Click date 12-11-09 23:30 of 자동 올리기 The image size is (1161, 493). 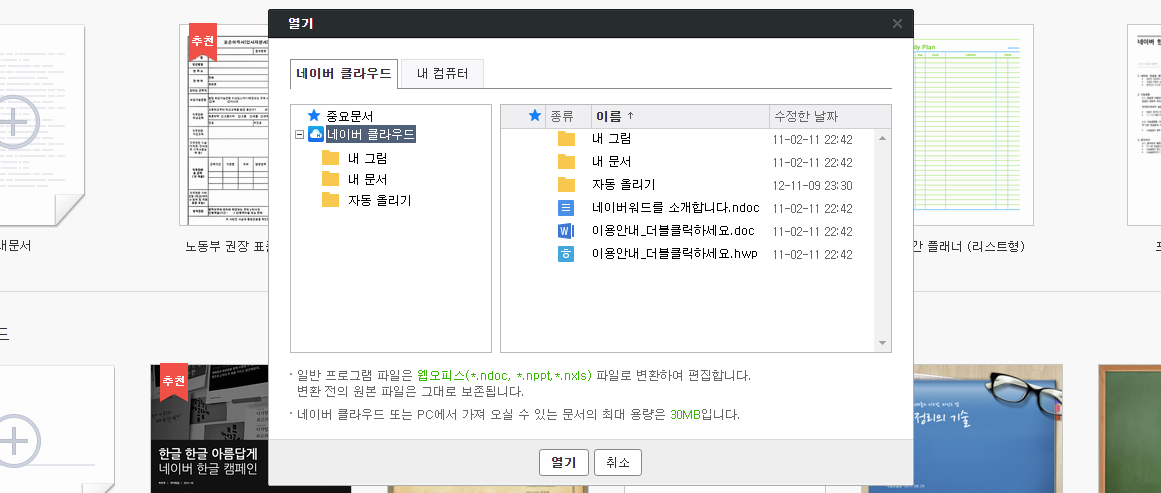(x=812, y=186)
